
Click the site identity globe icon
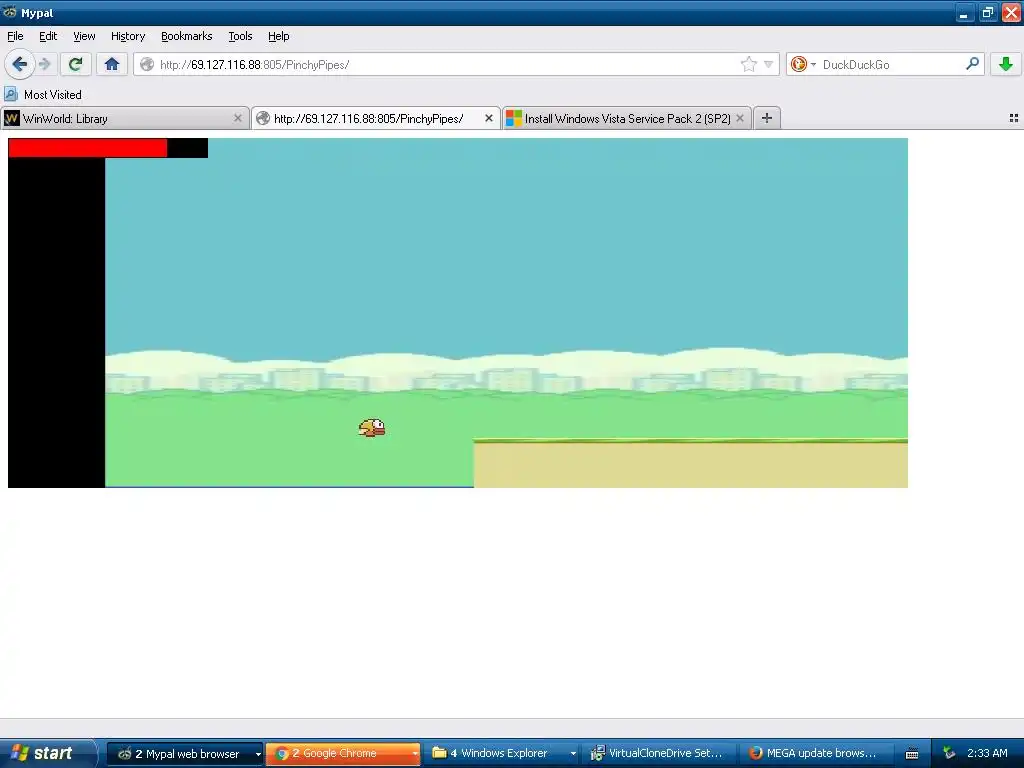click(147, 64)
